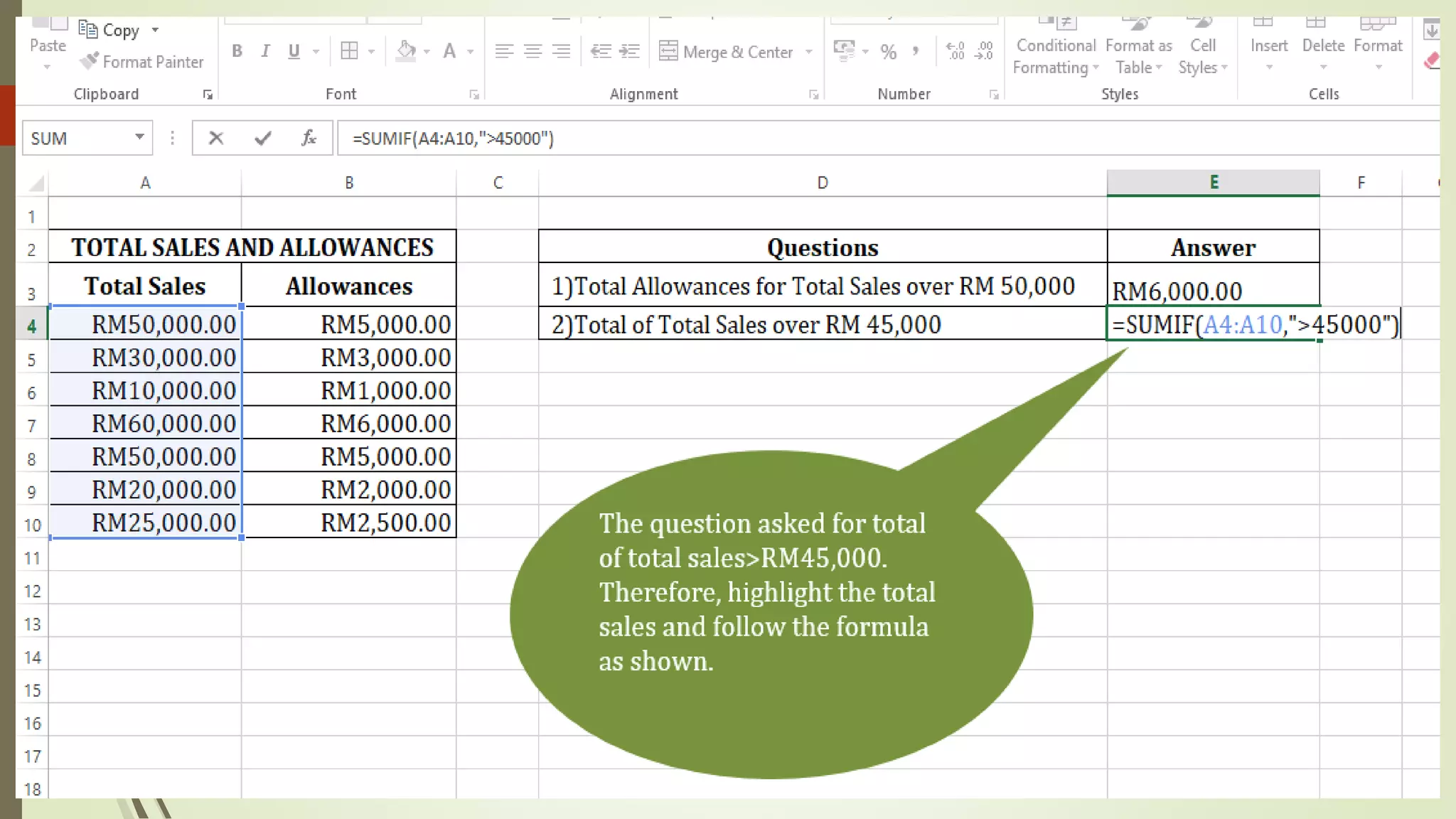This screenshot has height=819, width=1456.
Task: Open the Clipboard dialog launcher
Action: tap(208, 95)
